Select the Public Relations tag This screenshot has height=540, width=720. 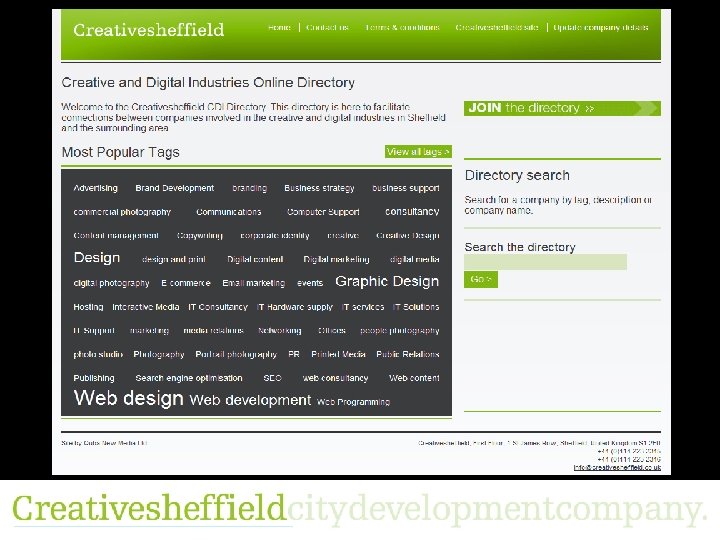tap(408, 354)
